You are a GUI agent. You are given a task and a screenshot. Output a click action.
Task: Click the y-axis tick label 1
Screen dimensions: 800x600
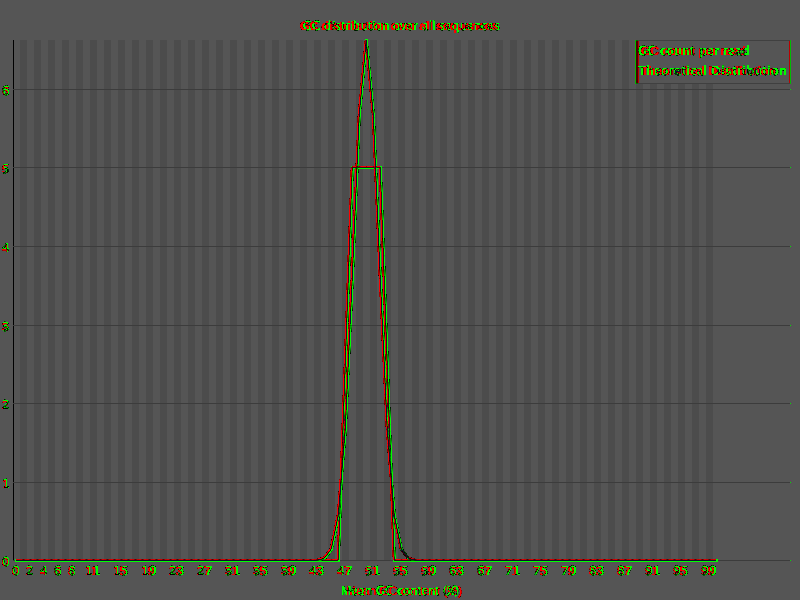click(x=6, y=483)
